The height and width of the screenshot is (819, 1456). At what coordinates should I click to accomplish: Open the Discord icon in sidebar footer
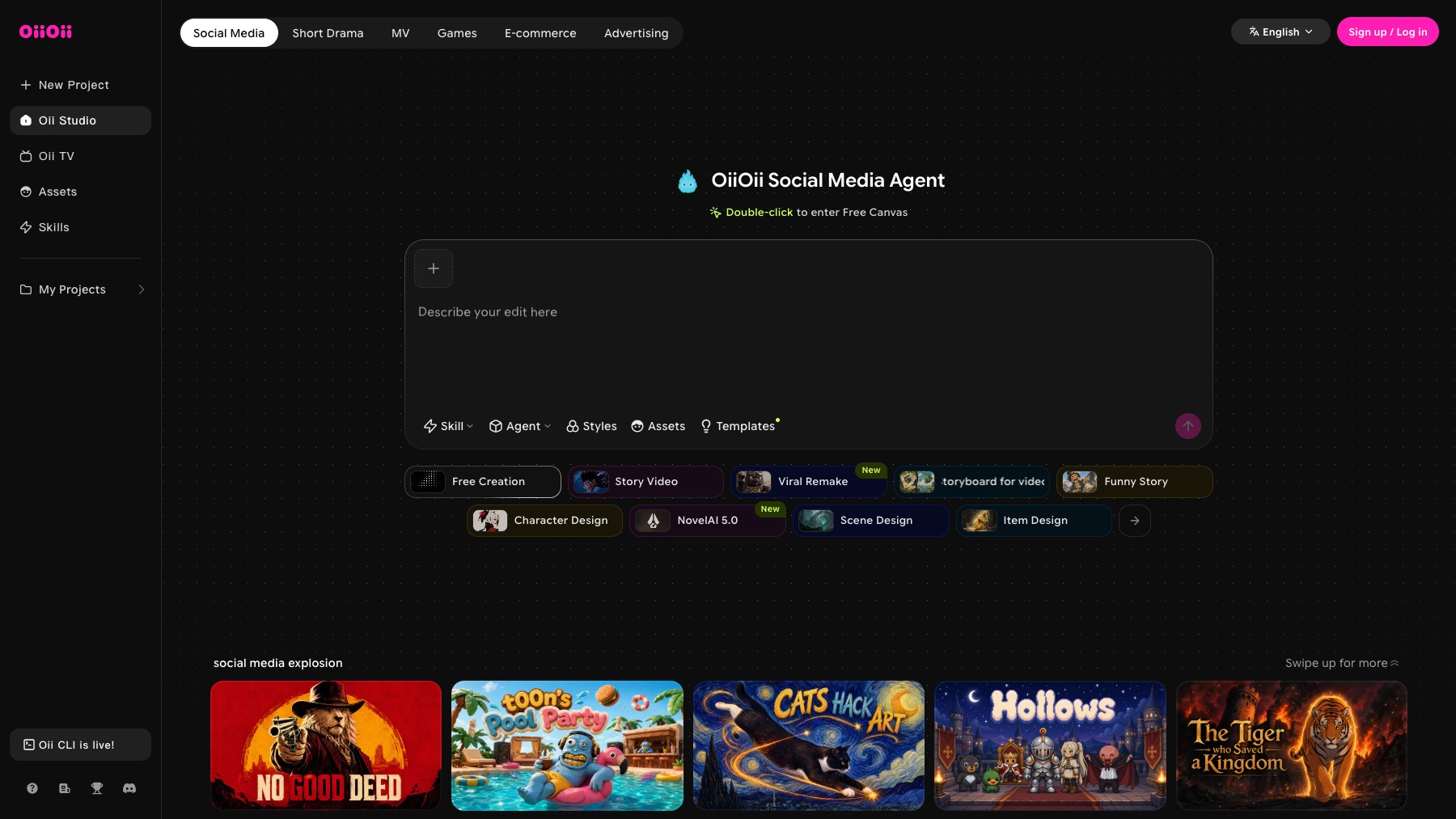129,788
